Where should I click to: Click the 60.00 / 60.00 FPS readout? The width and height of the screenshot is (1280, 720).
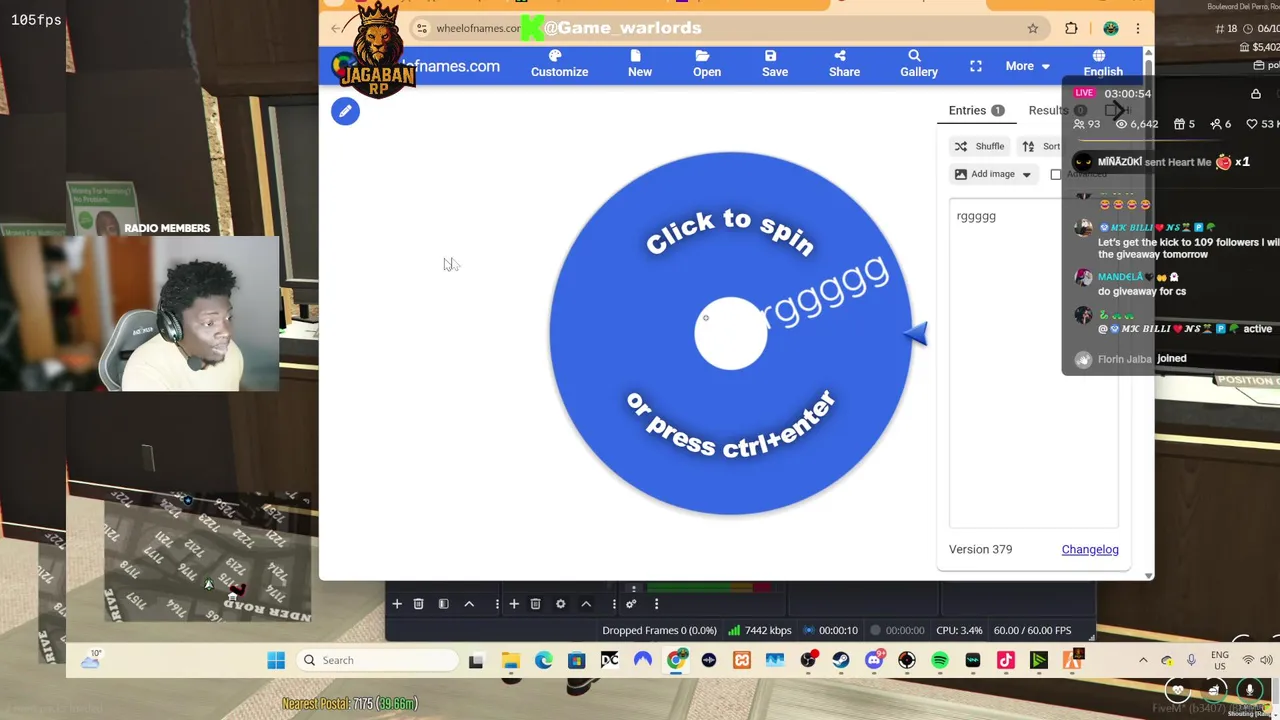point(1032,630)
